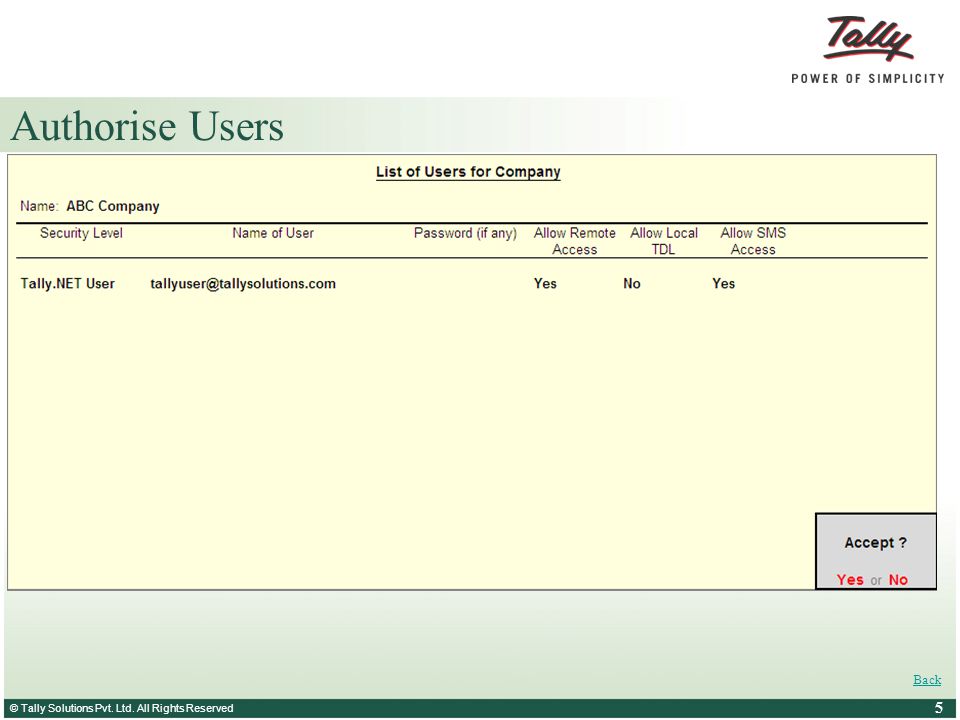Click the Password (if any) column header

(x=465, y=233)
